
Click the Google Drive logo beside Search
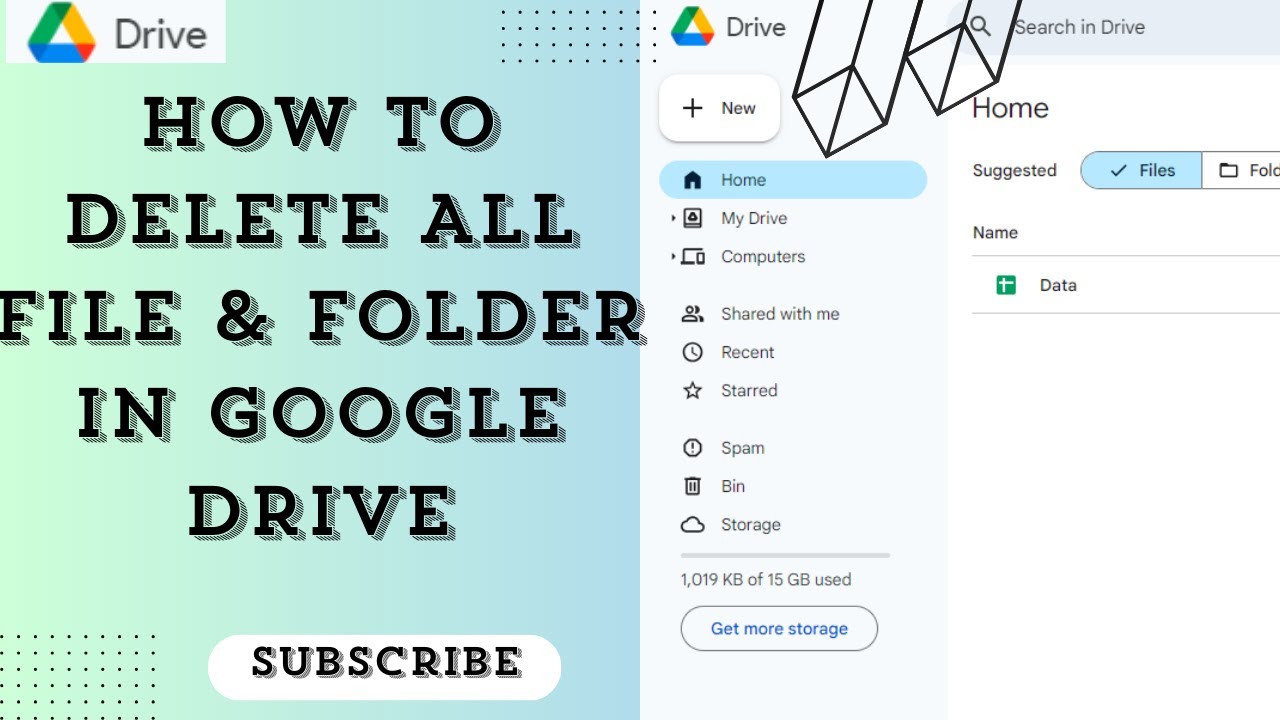[x=692, y=27]
